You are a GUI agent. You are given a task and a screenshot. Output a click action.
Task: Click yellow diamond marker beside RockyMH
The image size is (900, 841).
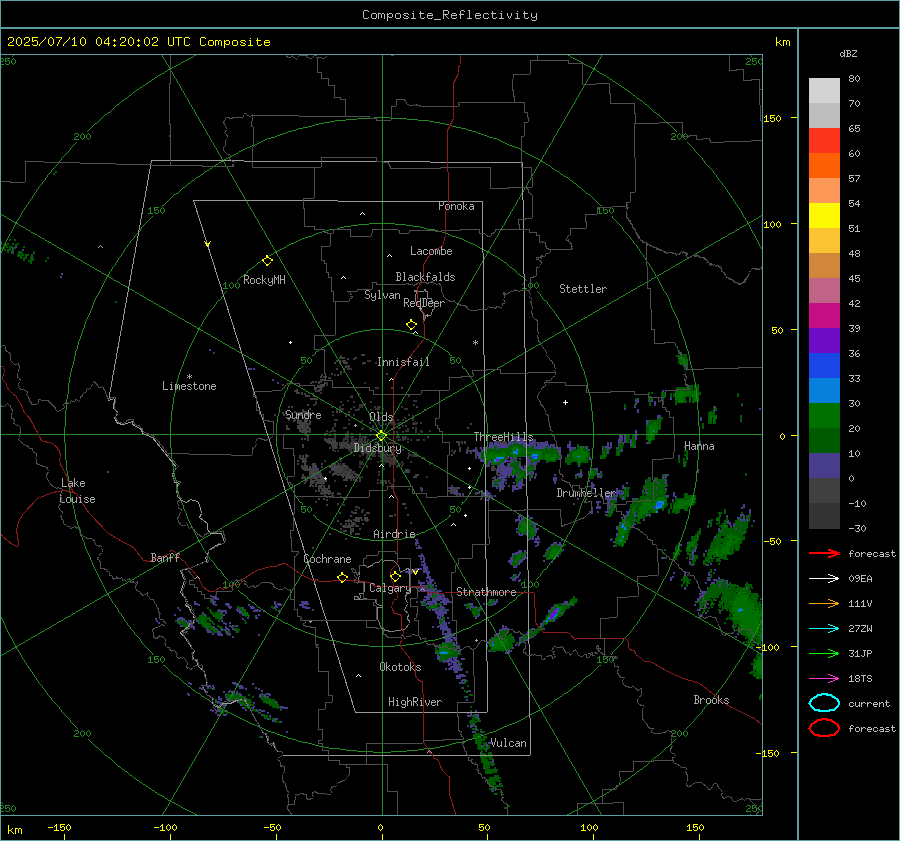click(267, 261)
